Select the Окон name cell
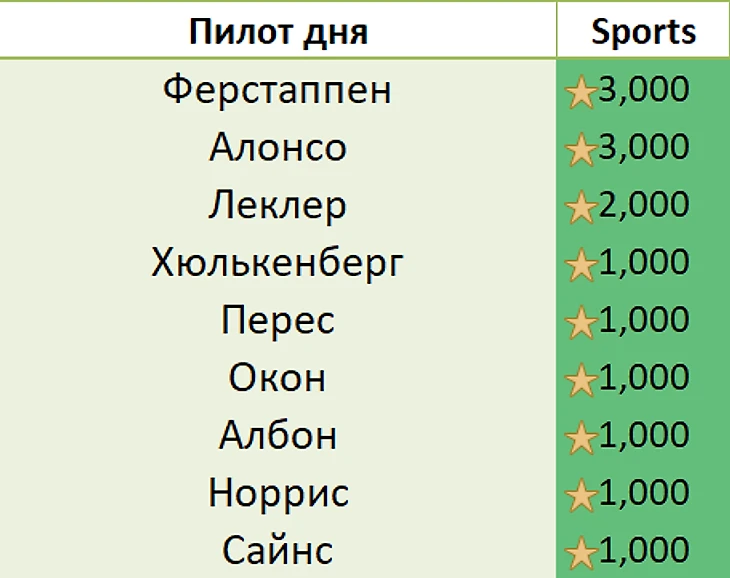730x578 pixels. 278,379
